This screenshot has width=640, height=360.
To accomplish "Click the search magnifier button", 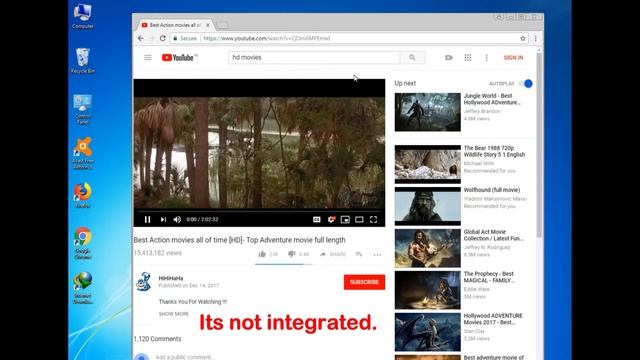I will [x=412, y=58].
